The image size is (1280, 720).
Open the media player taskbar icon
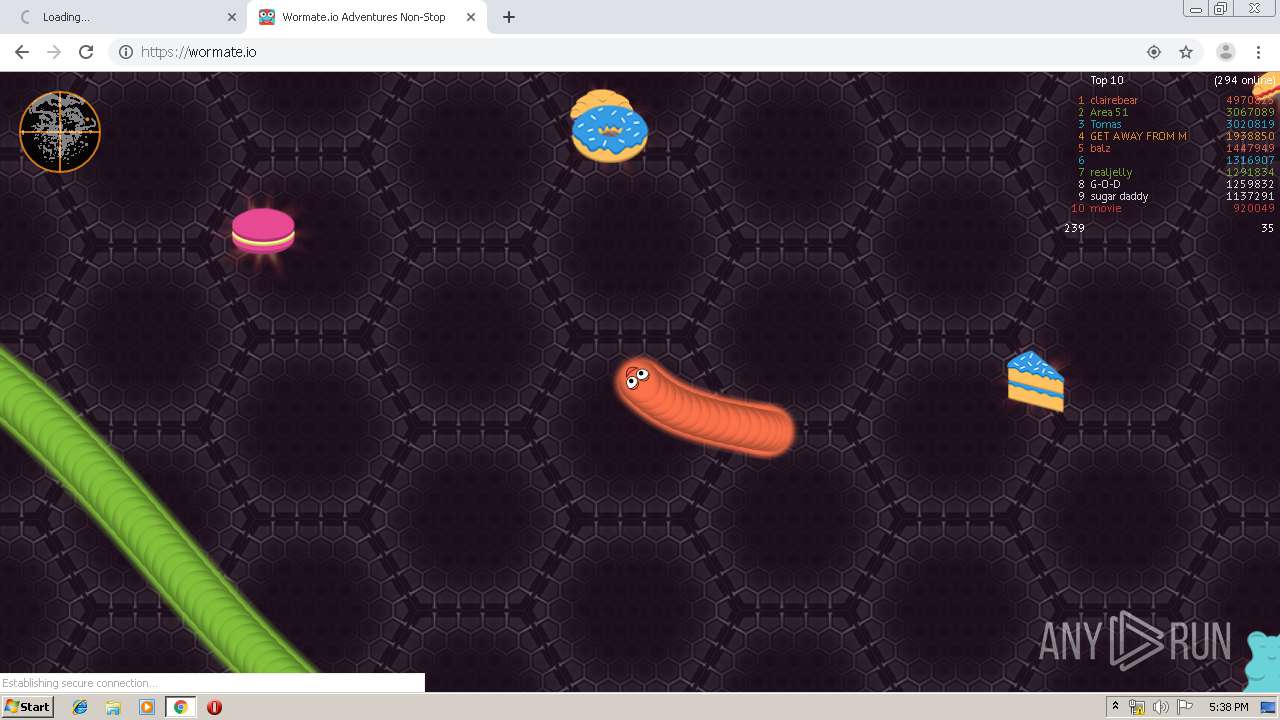click(147, 707)
